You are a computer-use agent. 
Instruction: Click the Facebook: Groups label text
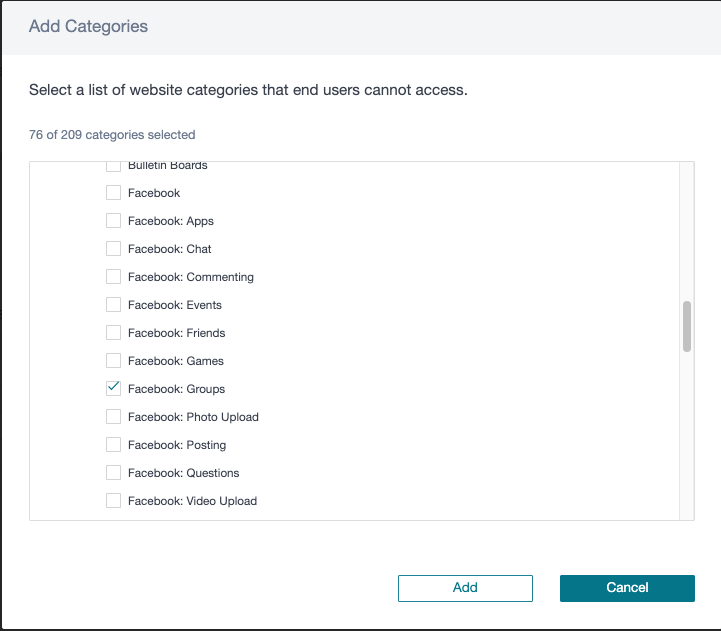click(176, 389)
